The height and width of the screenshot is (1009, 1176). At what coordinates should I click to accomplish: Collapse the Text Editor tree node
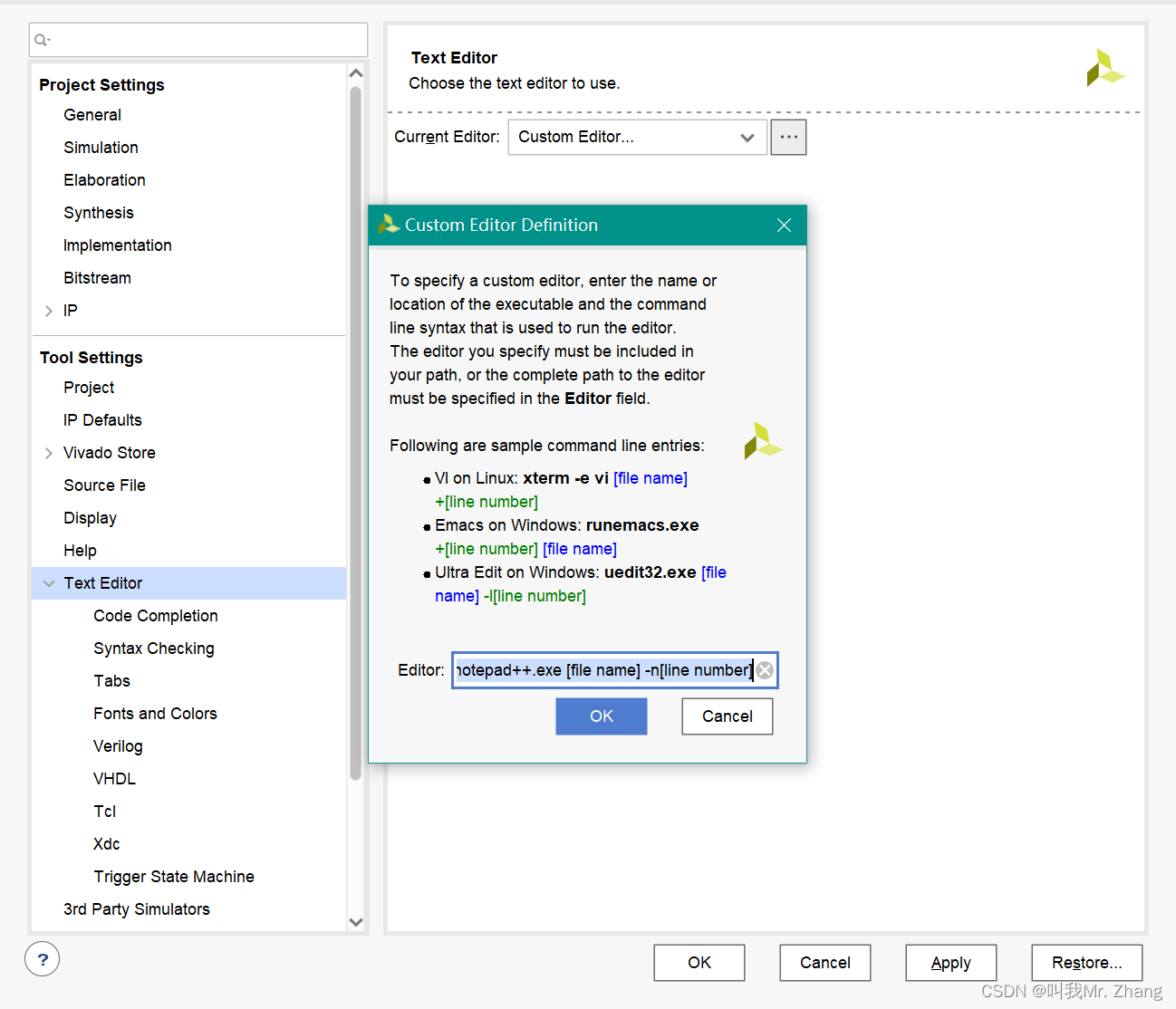click(x=49, y=583)
